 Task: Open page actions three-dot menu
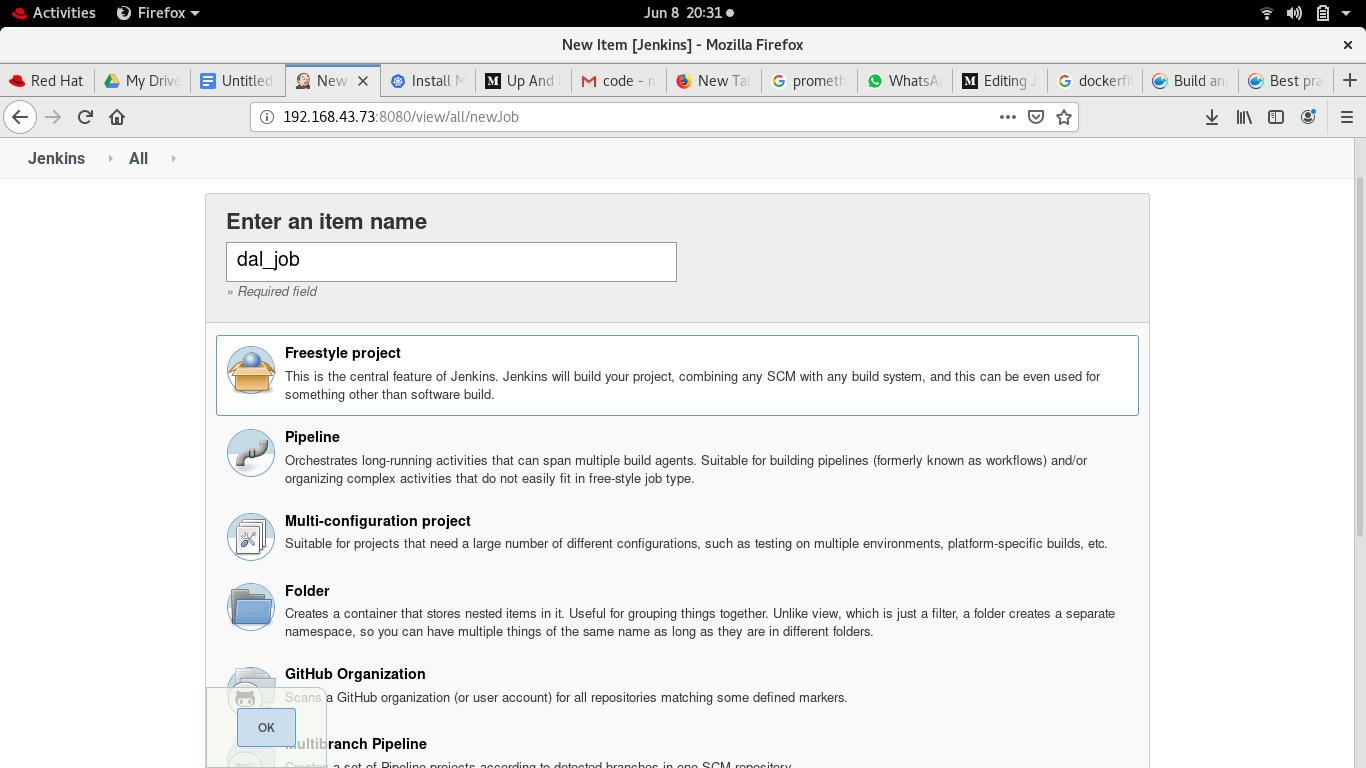pos(1008,117)
